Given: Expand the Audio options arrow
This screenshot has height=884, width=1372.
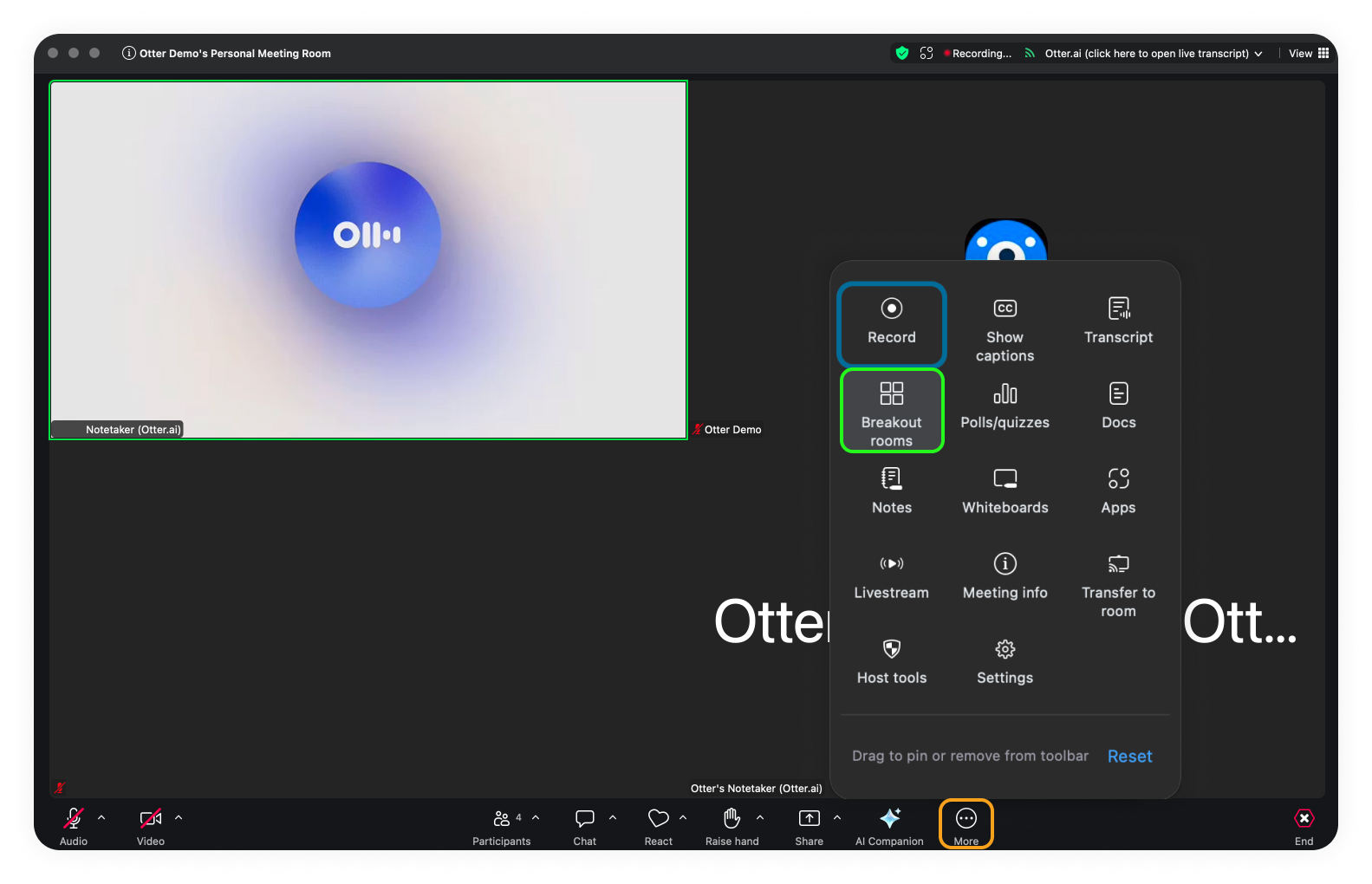Looking at the screenshot, I should (101, 817).
